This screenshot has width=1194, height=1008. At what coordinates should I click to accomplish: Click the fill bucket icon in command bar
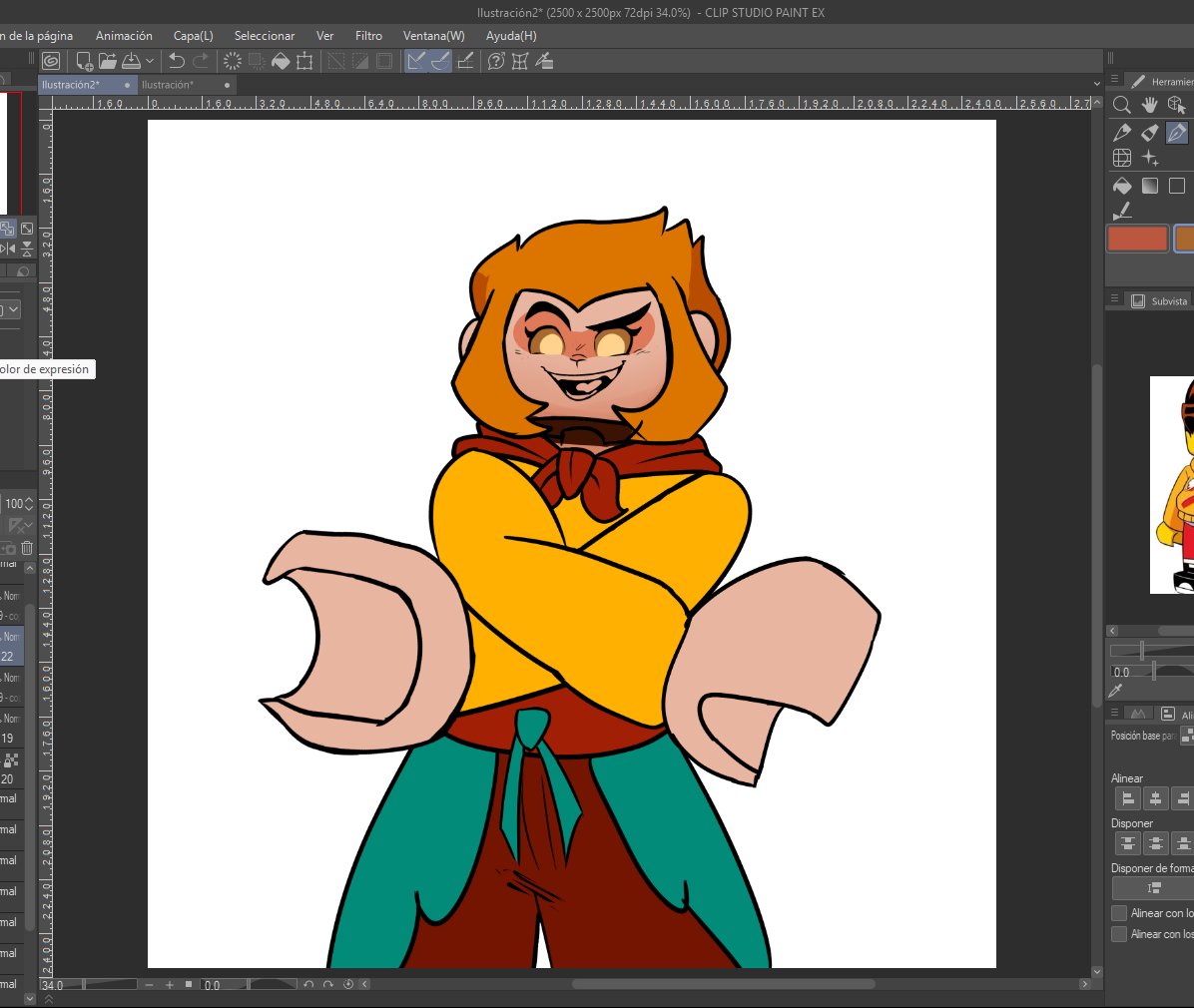[281, 61]
